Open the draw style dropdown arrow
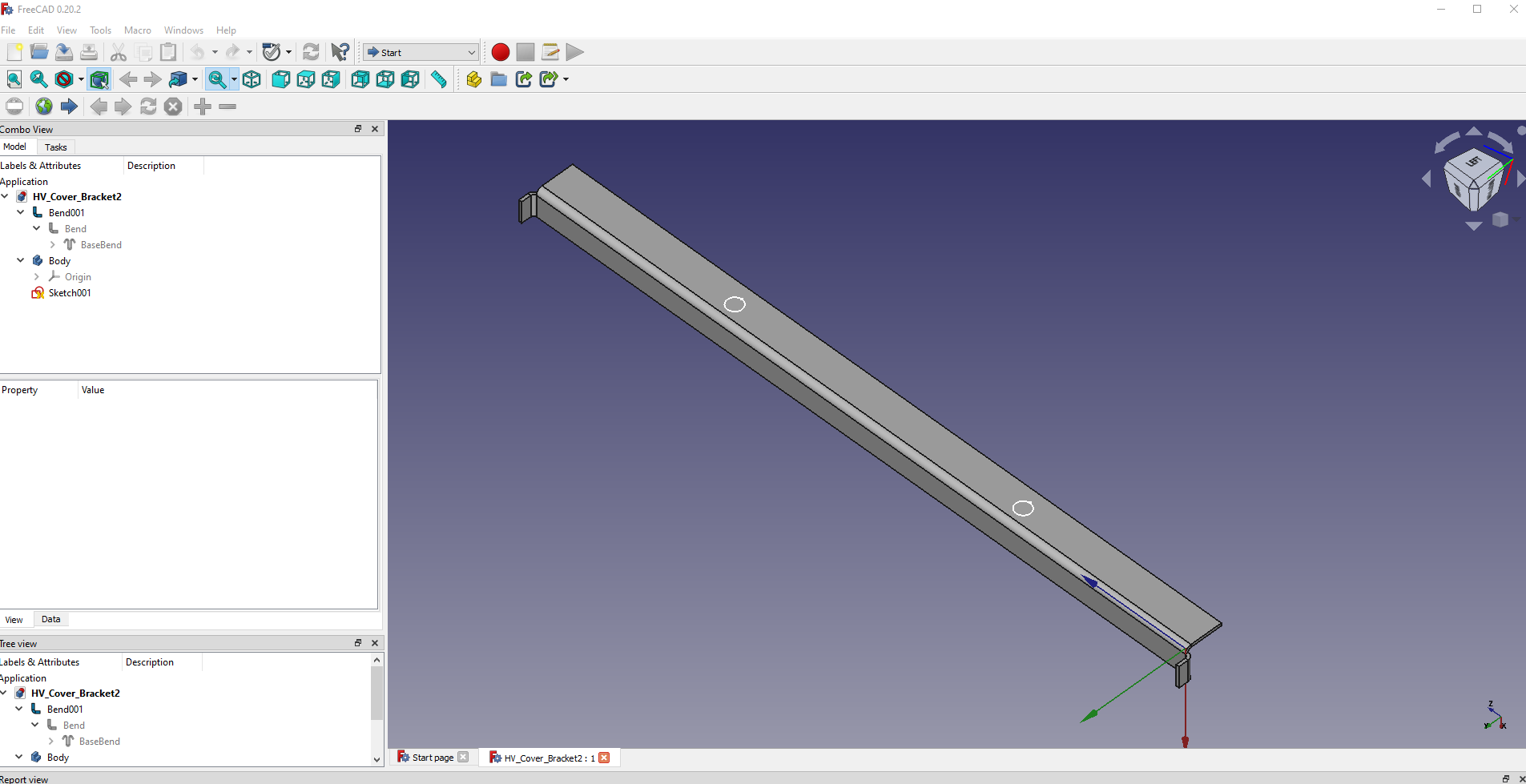Image resolution: width=1526 pixels, height=784 pixels. tap(81, 79)
